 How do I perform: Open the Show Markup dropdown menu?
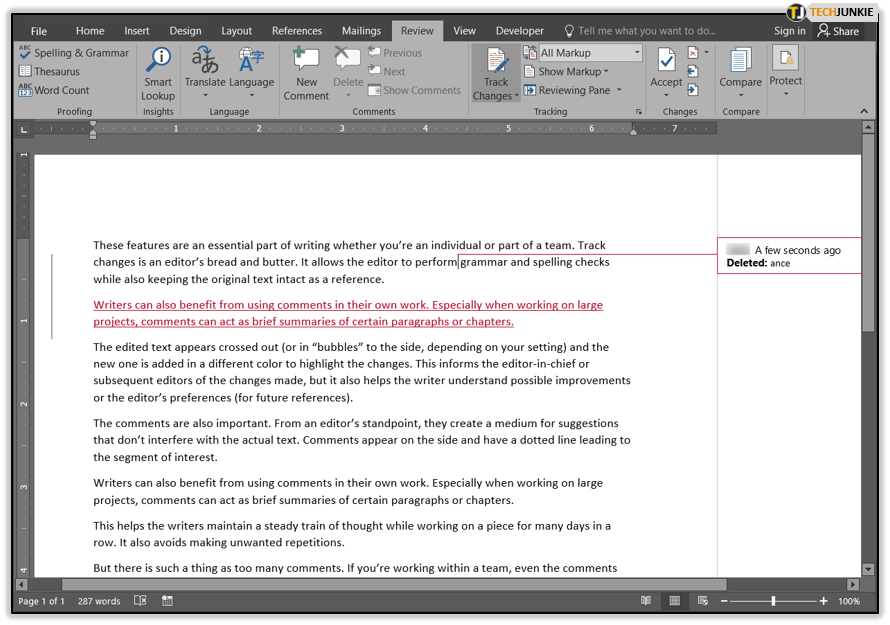(x=566, y=72)
